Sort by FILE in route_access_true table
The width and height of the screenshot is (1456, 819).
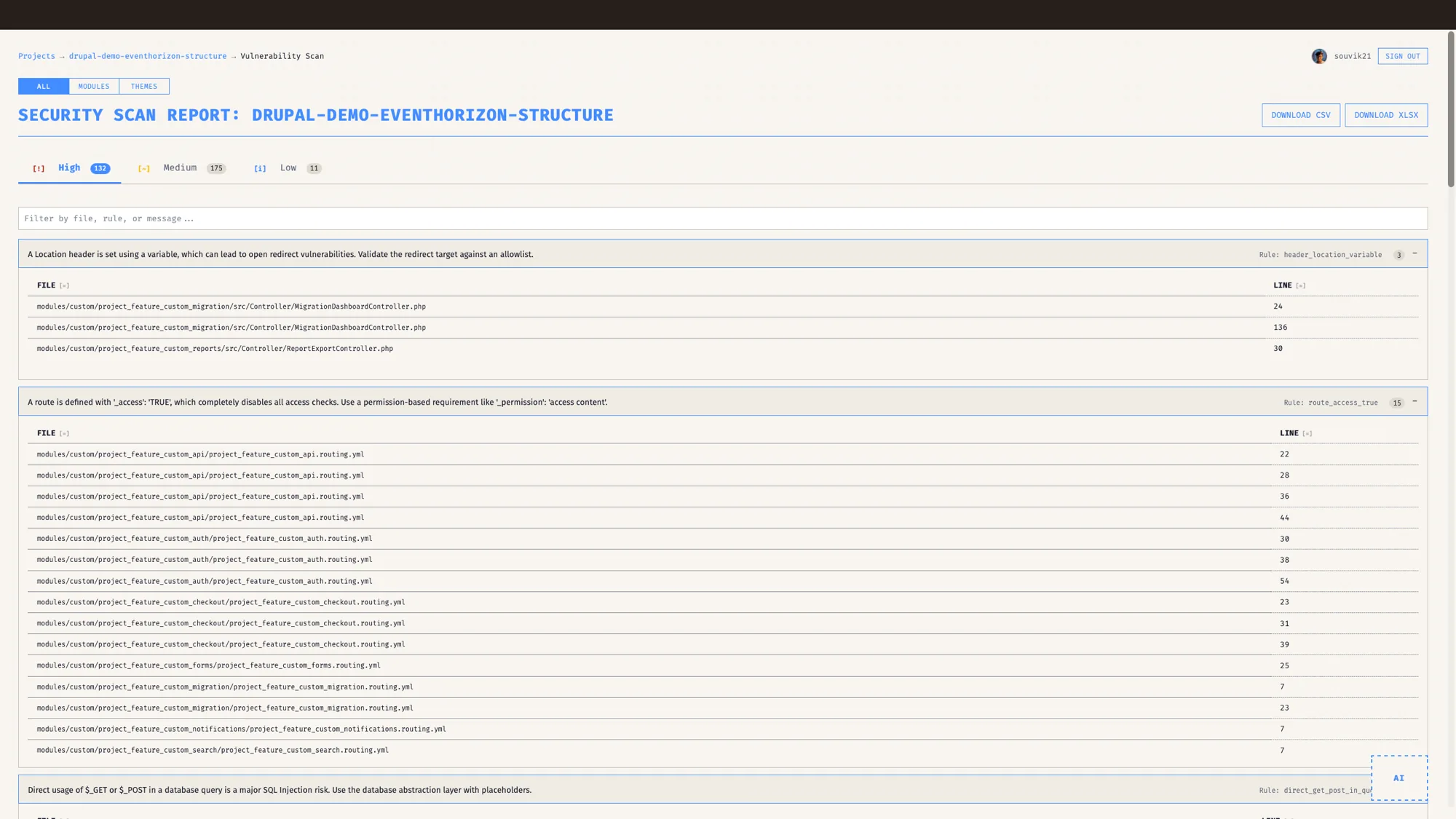coord(53,433)
